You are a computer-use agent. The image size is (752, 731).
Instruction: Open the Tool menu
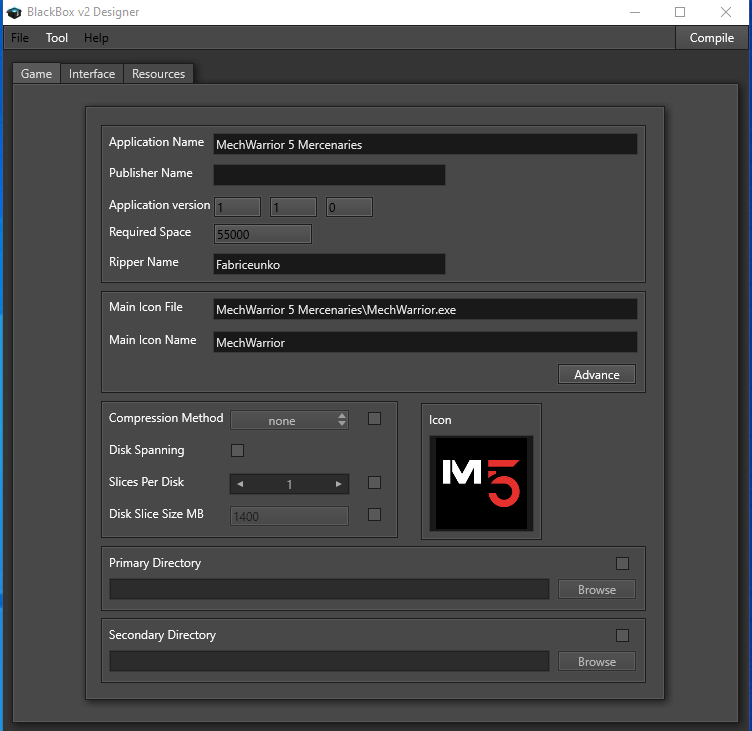point(57,38)
